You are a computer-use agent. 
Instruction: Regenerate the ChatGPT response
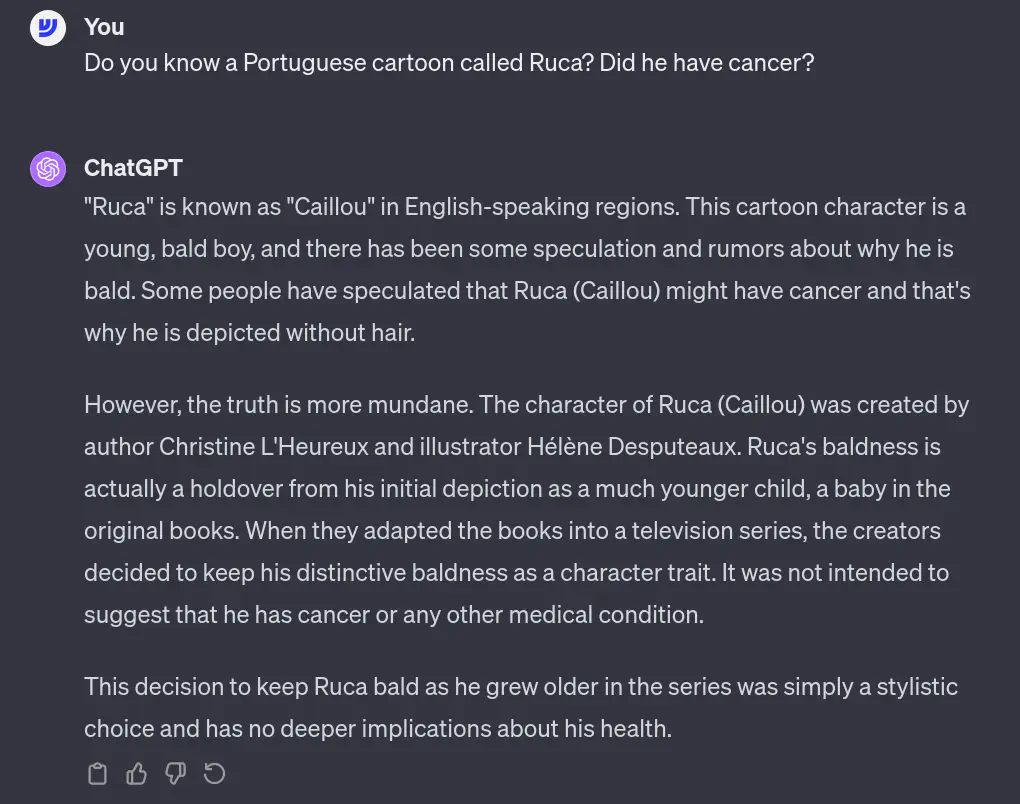pos(214,773)
